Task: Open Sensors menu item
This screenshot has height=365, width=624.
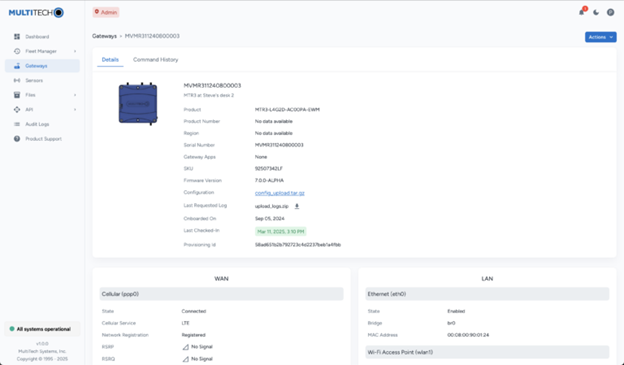Action: (x=42, y=80)
